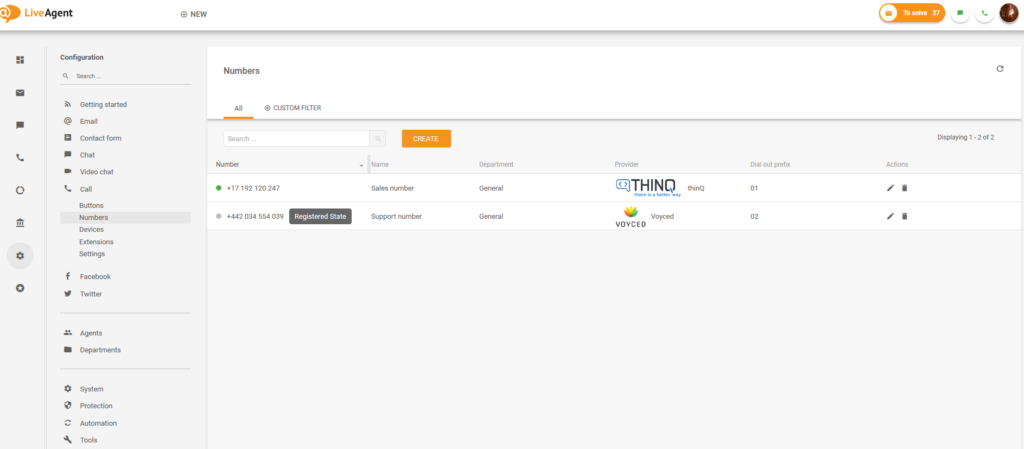Delete the Support number with trash icon
1024x449 pixels.
click(x=905, y=216)
